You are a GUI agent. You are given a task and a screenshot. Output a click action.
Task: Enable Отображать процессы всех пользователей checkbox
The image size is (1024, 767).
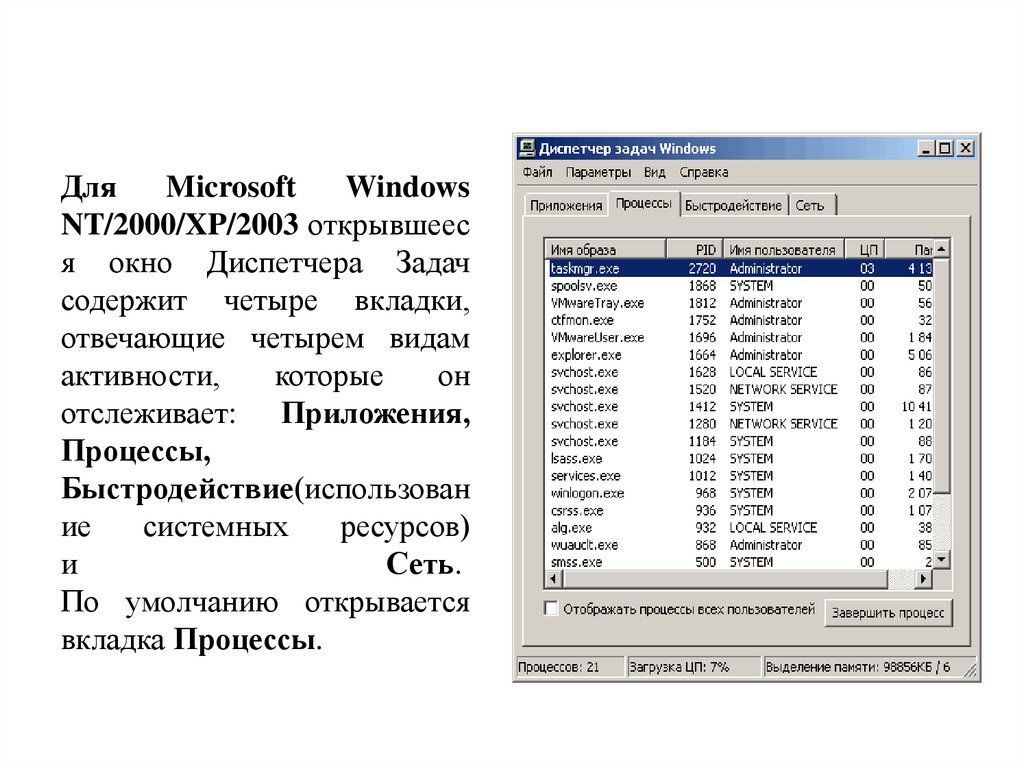click(x=551, y=608)
